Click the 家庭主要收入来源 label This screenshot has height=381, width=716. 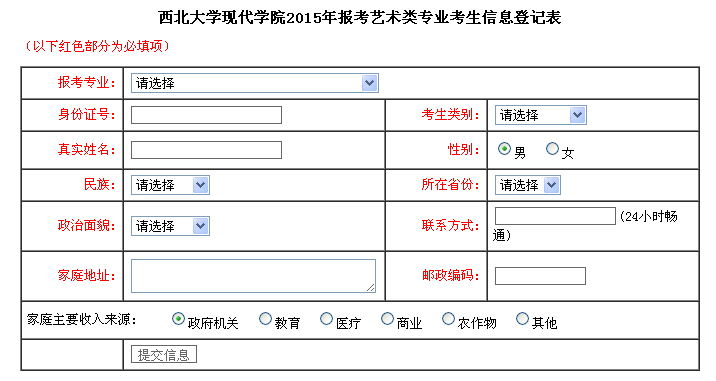(x=82, y=319)
